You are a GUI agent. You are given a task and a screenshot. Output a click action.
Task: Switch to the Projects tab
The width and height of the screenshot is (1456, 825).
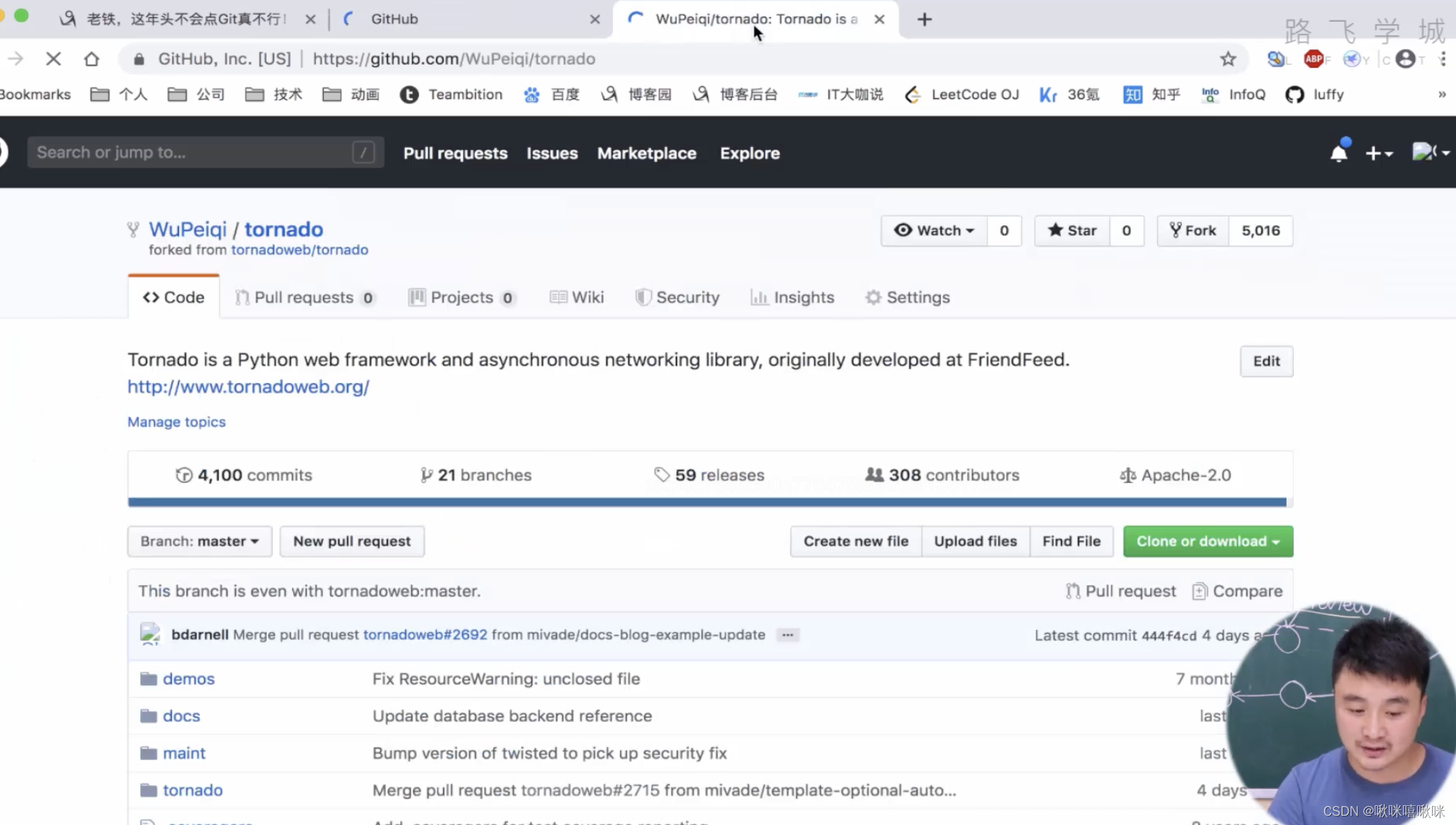461,298
